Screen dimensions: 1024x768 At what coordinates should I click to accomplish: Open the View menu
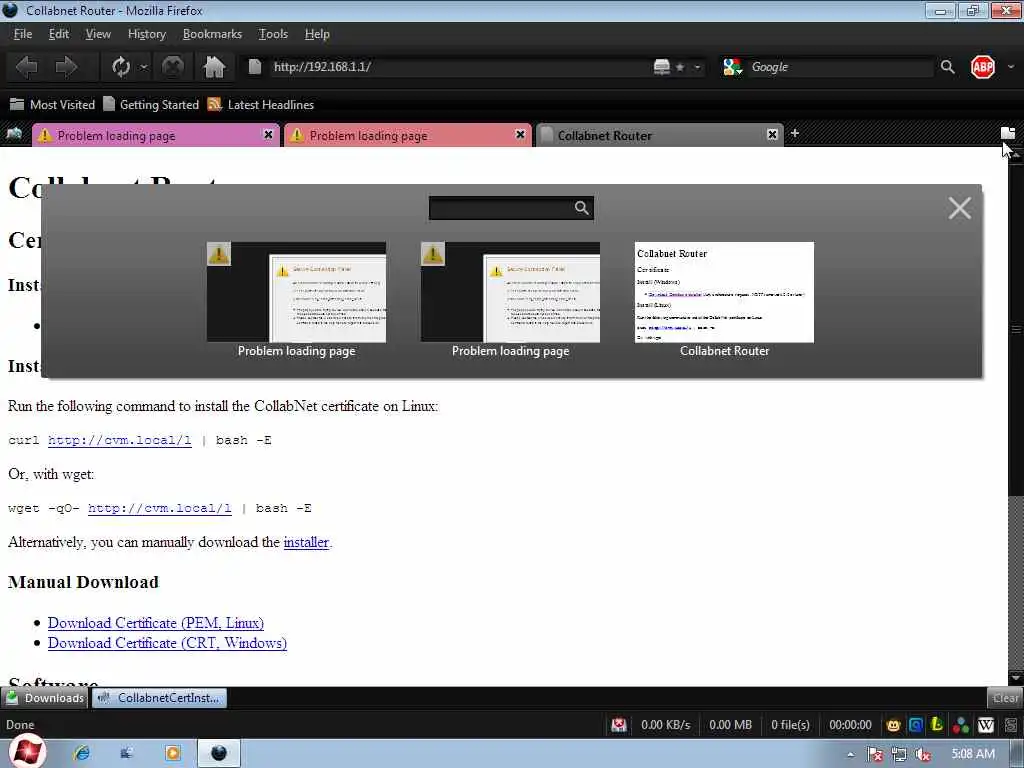pos(98,34)
